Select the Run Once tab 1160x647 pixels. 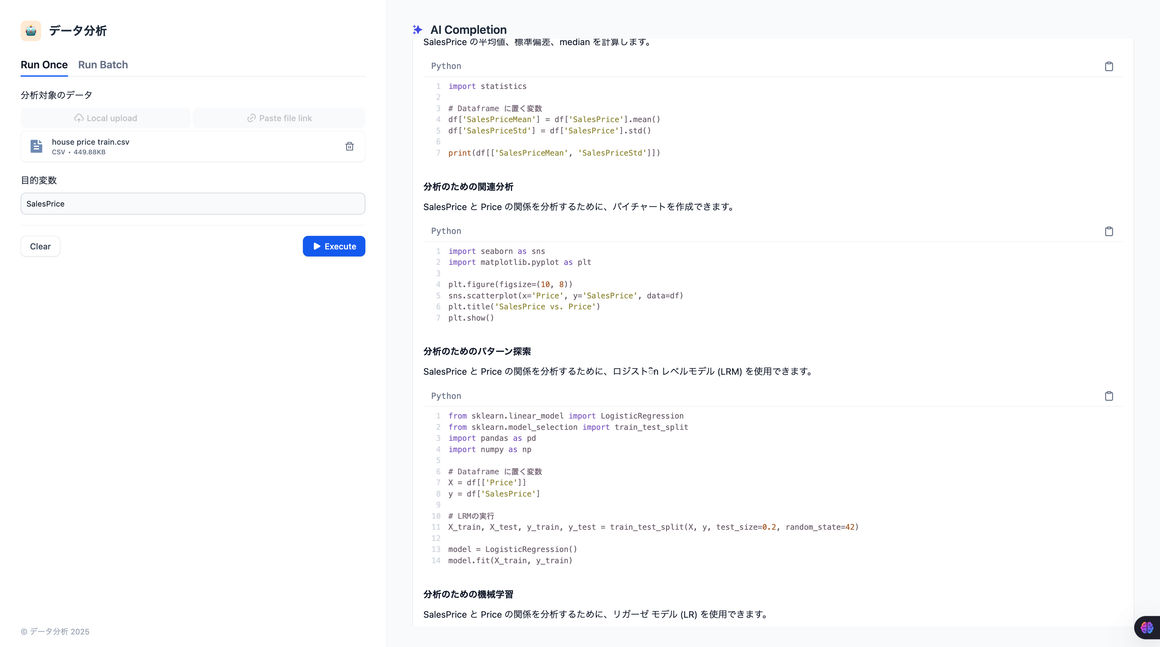click(44, 65)
